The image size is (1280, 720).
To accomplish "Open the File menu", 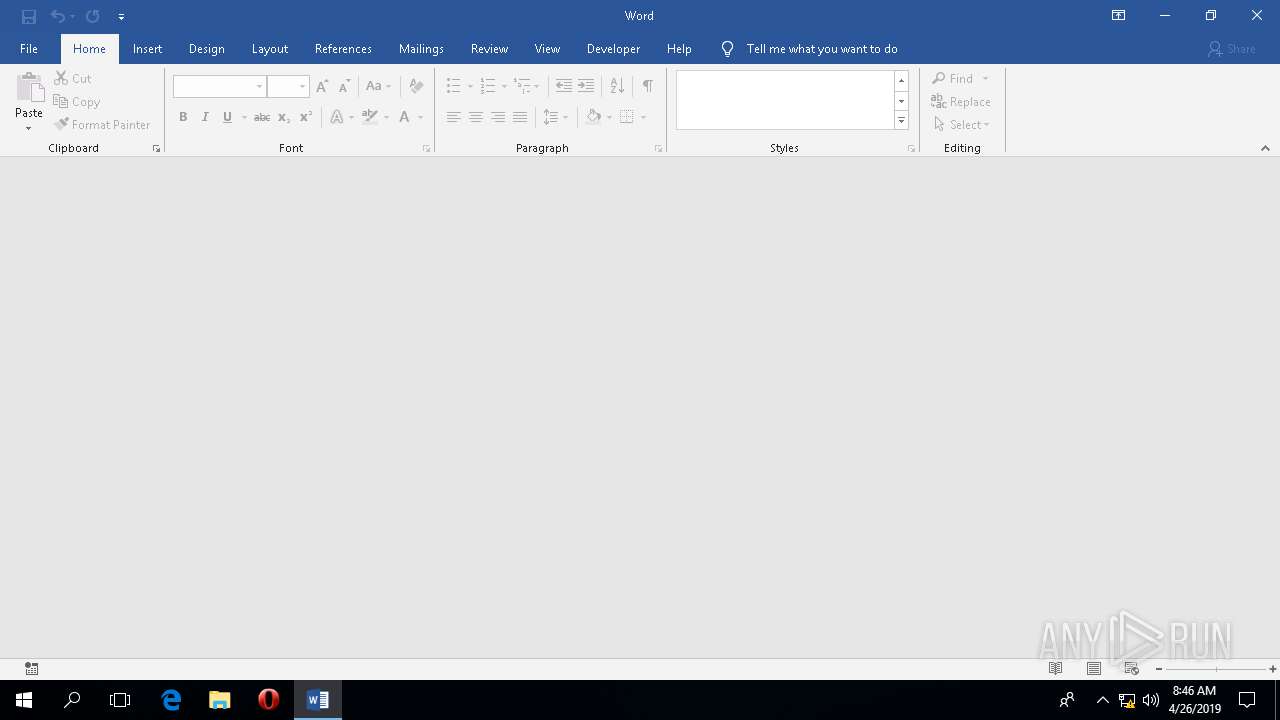I will pyautogui.click(x=29, y=49).
